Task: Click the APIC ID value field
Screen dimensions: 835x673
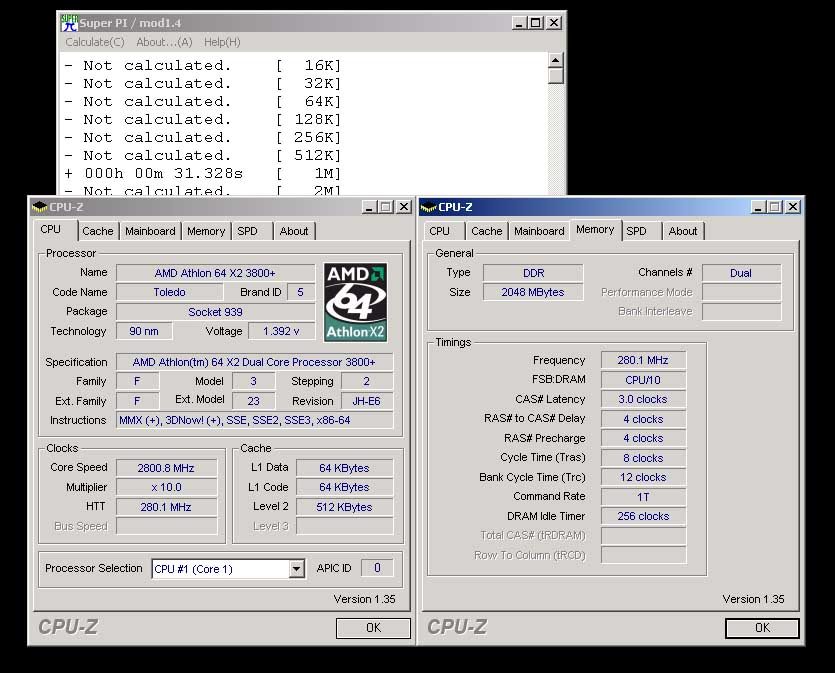Action: pos(377,568)
